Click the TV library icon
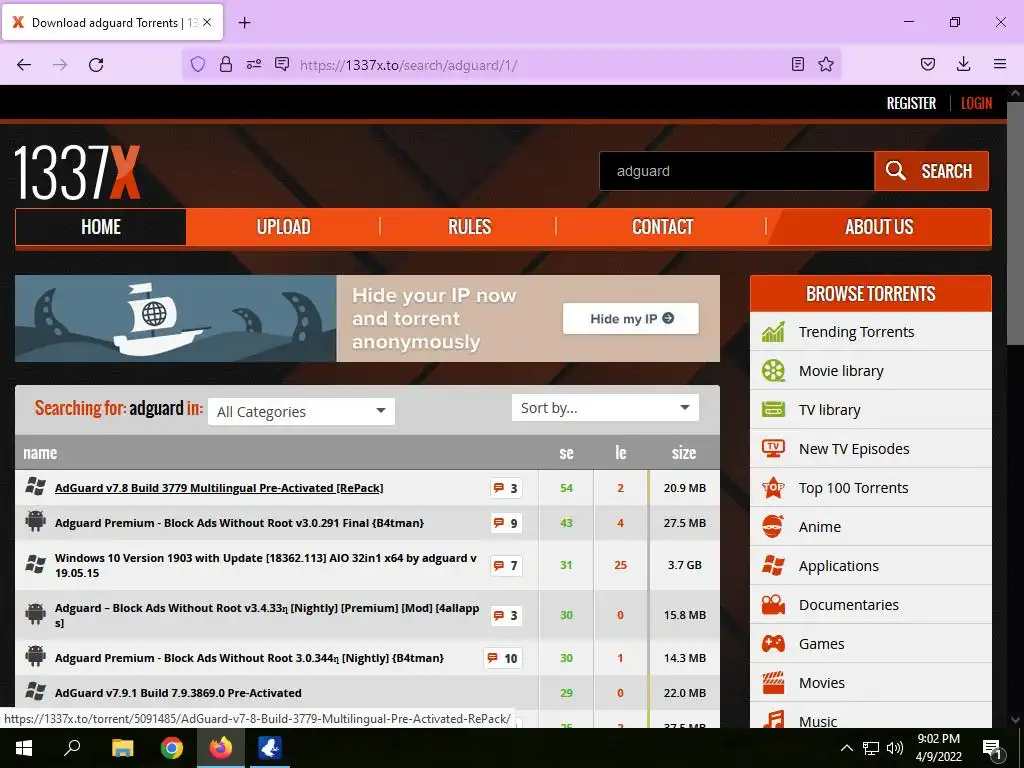 point(773,409)
